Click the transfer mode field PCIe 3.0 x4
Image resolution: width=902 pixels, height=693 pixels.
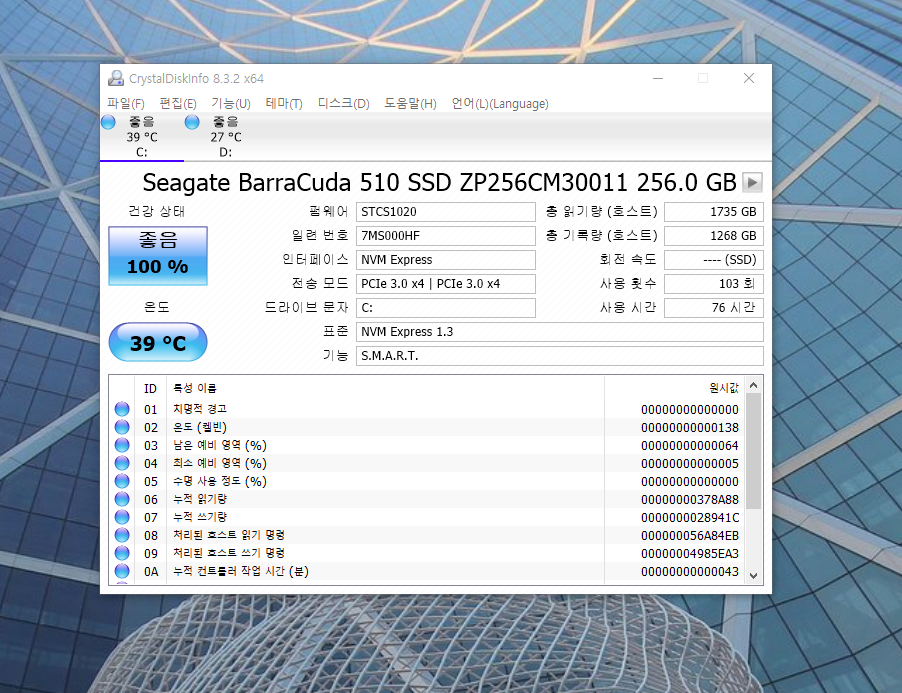pos(446,284)
